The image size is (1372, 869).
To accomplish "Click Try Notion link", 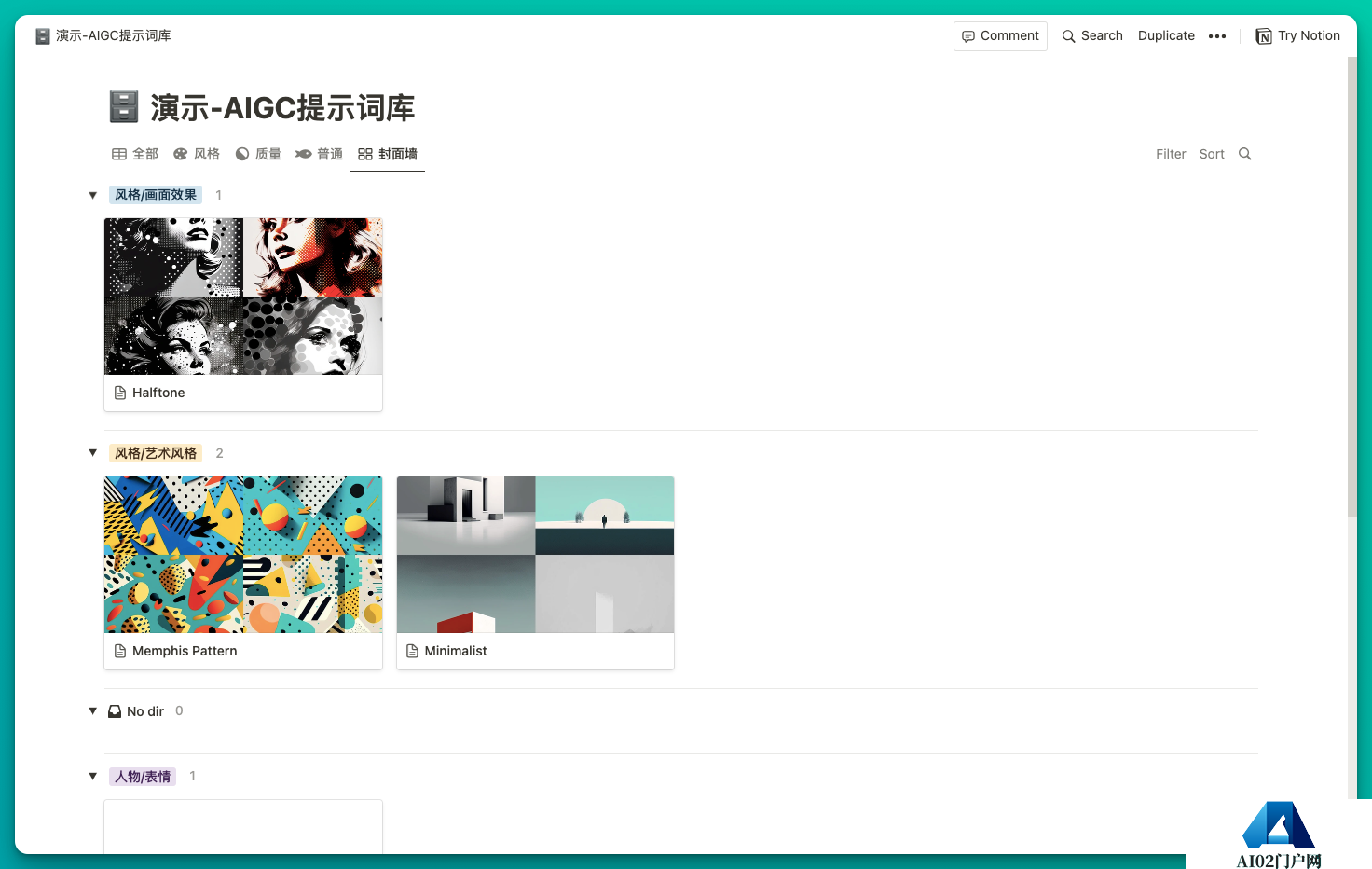I will point(1298,36).
